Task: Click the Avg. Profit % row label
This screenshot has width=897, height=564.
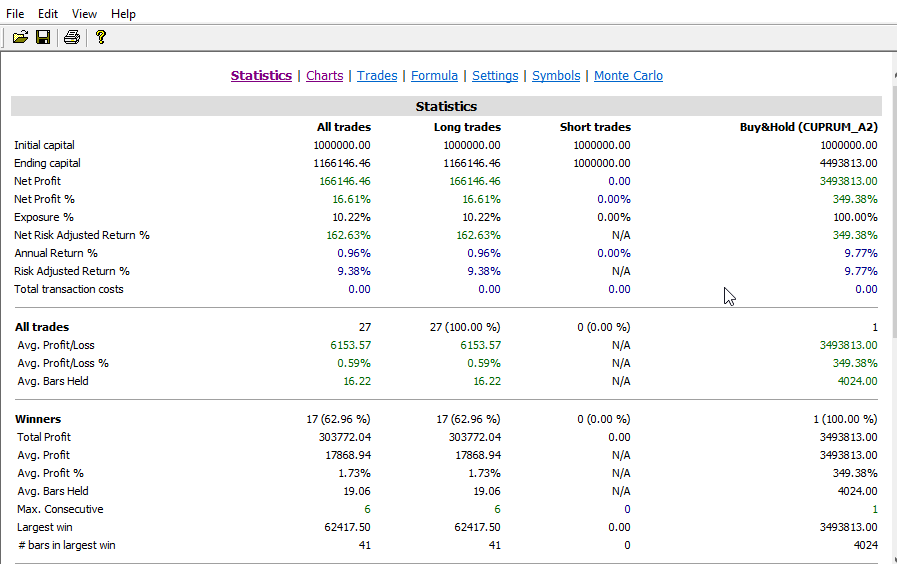Action: 50,473
